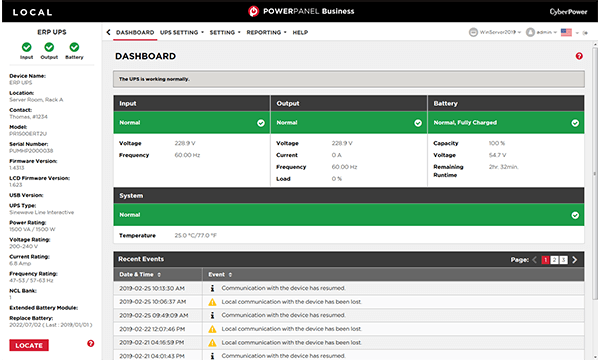This screenshot has height=360, width=600.
Task: Click the WinServer2019 host icon
Action: (473, 32)
